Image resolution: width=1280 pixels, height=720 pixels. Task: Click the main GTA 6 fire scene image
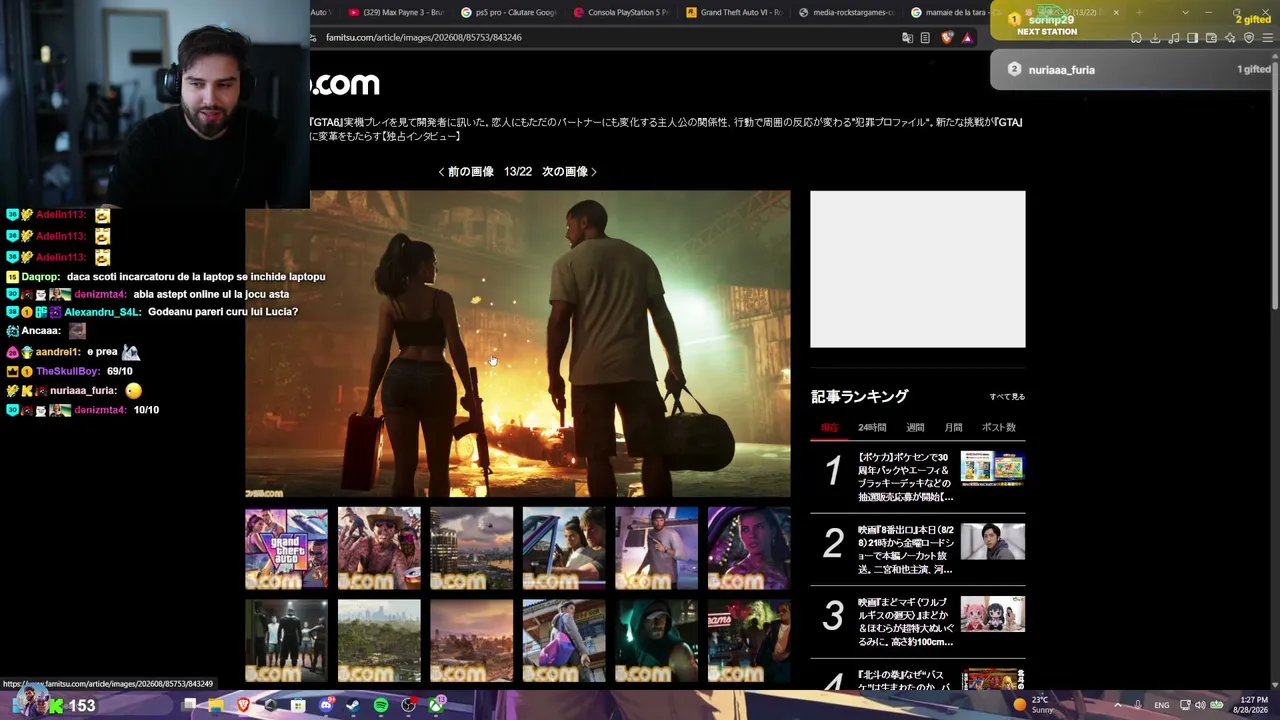click(517, 343)
